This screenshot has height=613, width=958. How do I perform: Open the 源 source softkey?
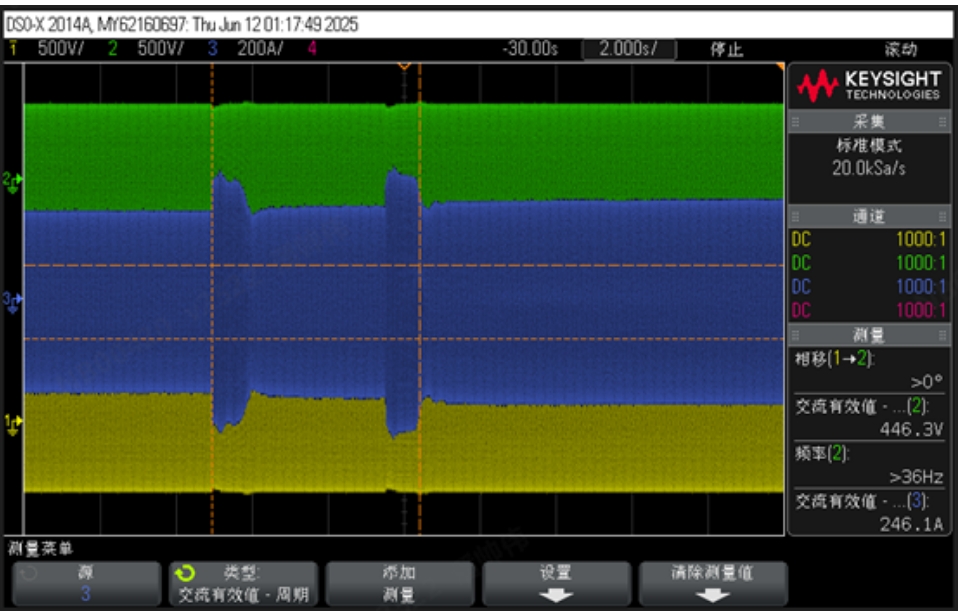[86, 583]
